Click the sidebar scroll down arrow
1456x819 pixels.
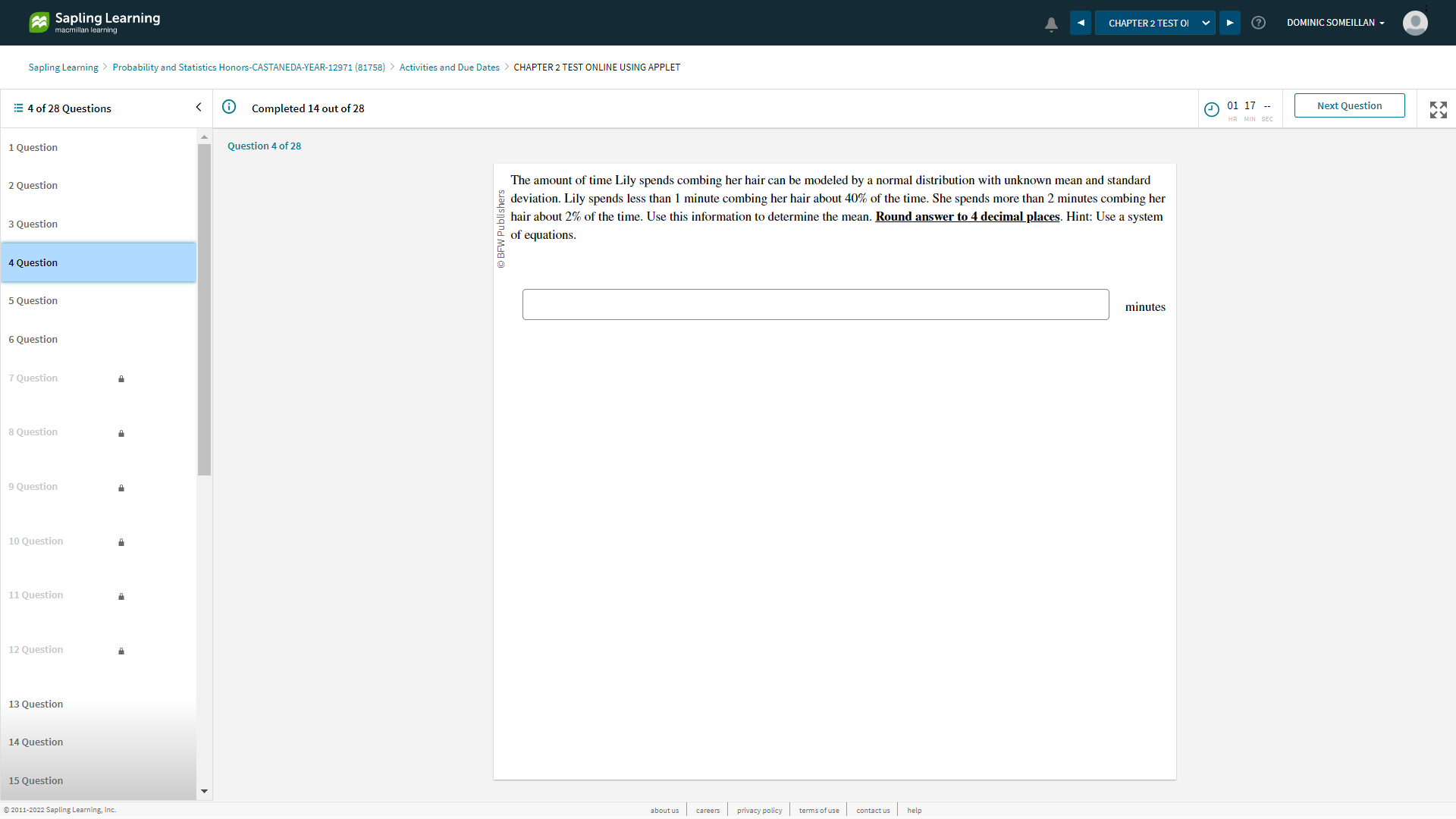[204, 791]
